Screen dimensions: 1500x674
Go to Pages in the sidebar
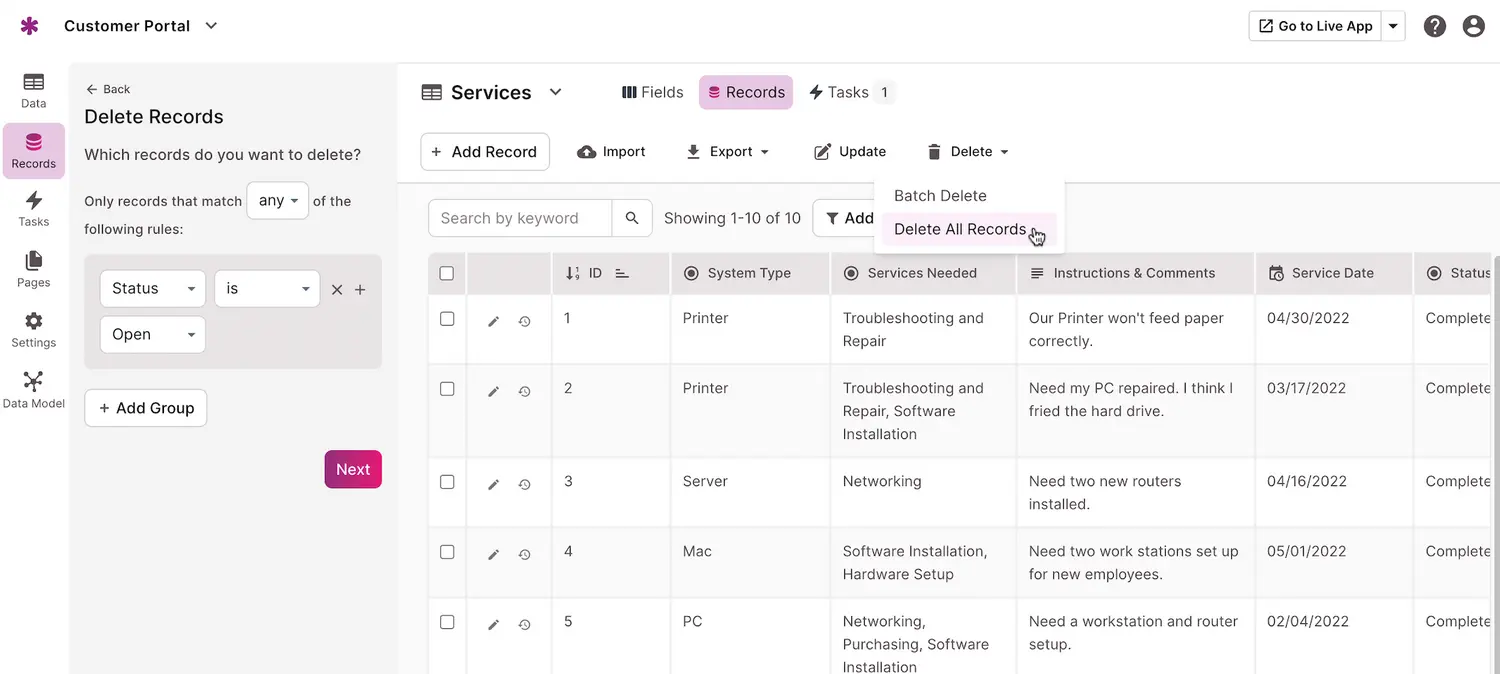pyautogui.click(x=33, y=269)
